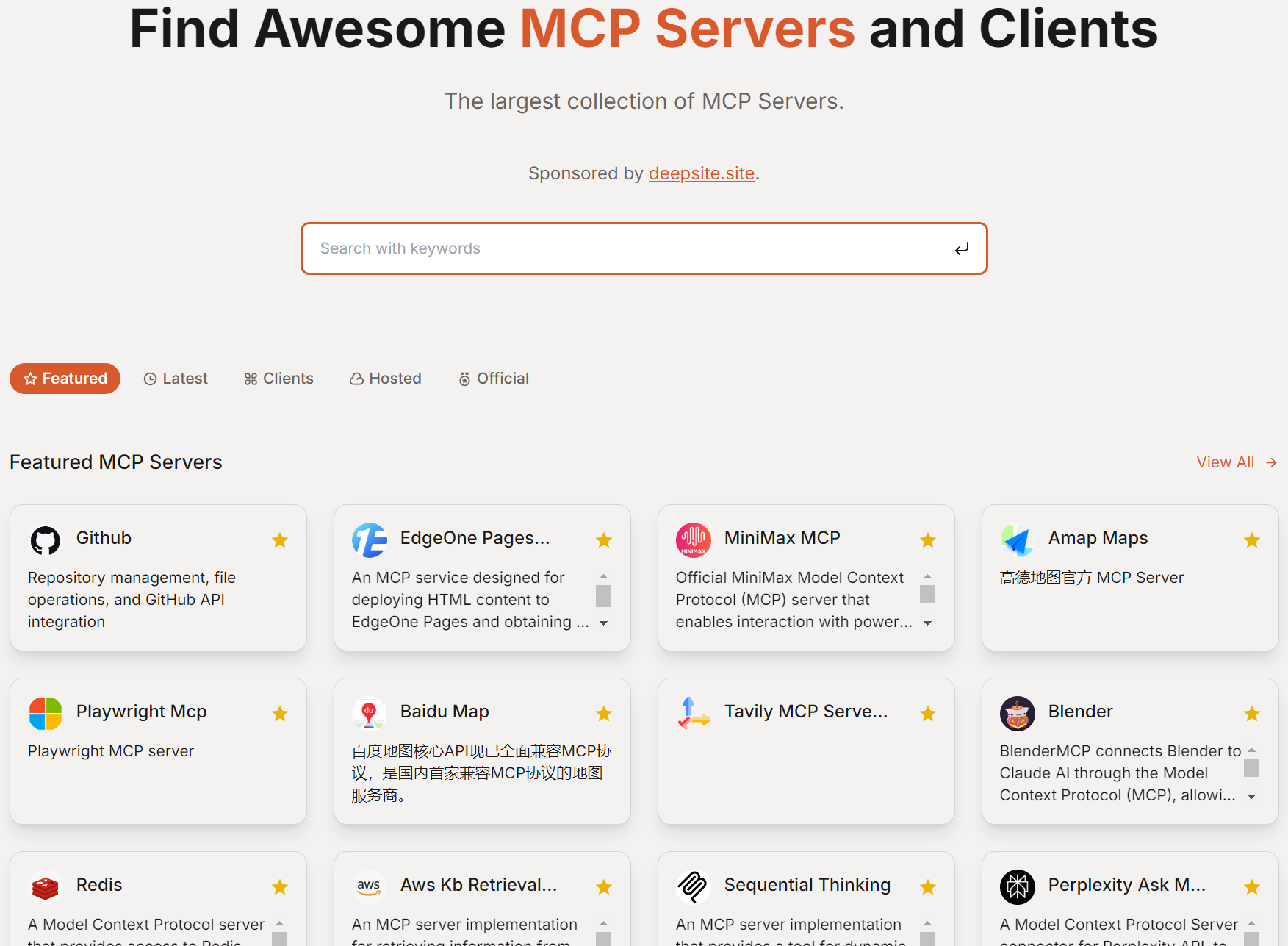Click the down arrow in Blender description scrollbar
This screenshot has height=946, width=1288.
(x=1252, y=797)
